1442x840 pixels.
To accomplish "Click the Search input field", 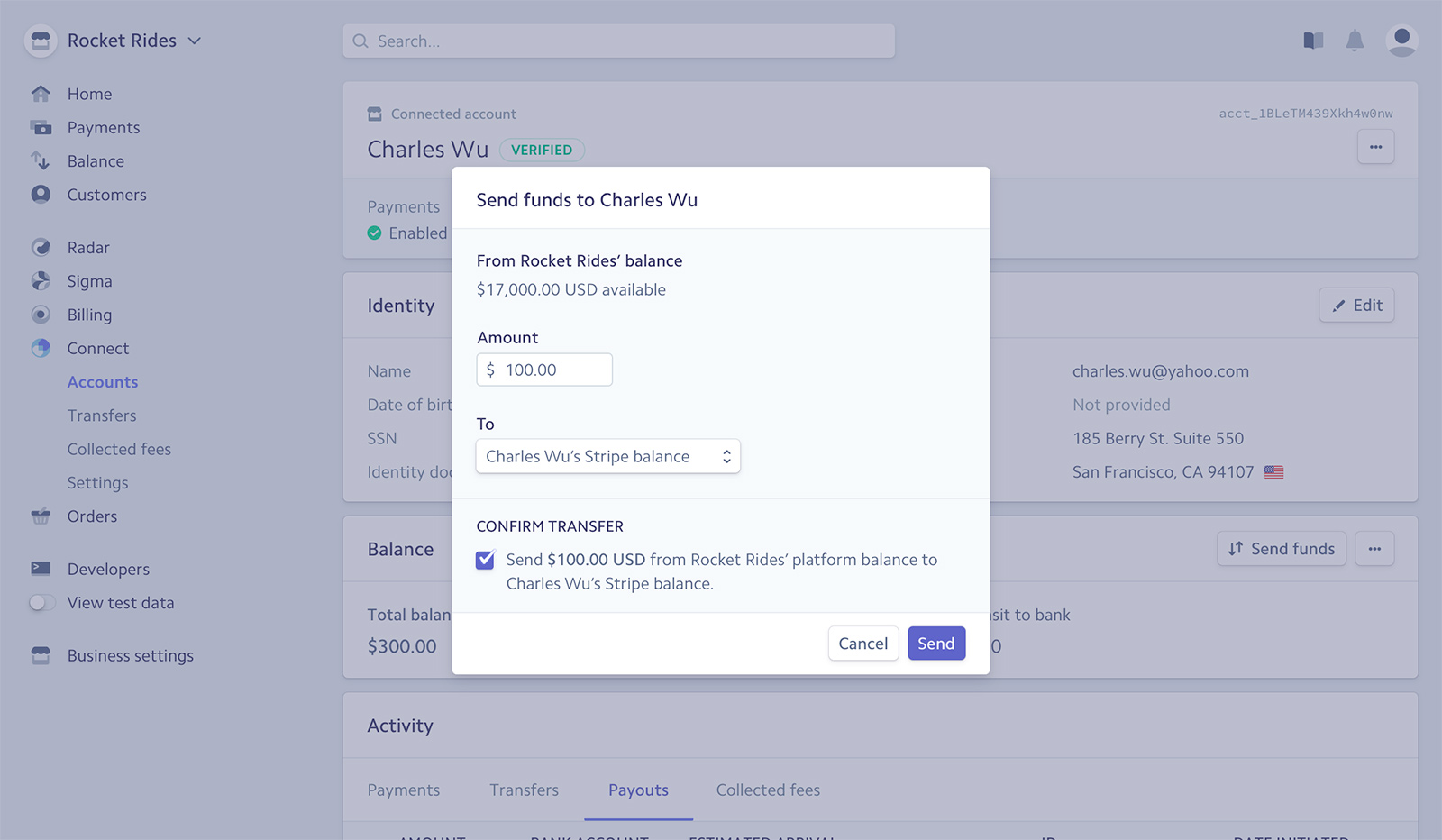I will pyautogui.click(x=619, y=41).
